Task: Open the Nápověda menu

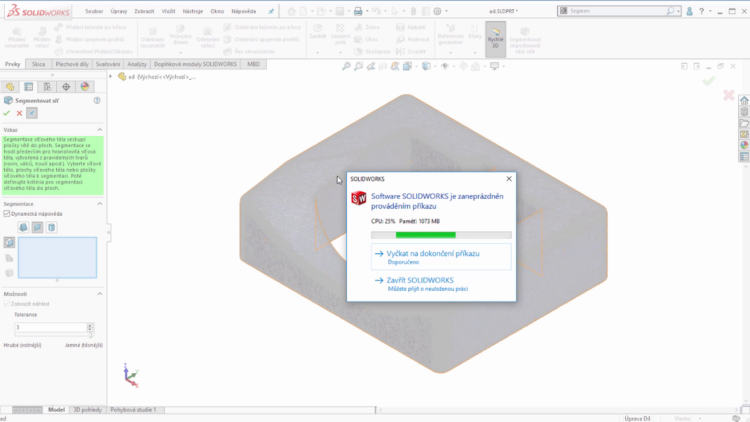Action: coord(243,11)
